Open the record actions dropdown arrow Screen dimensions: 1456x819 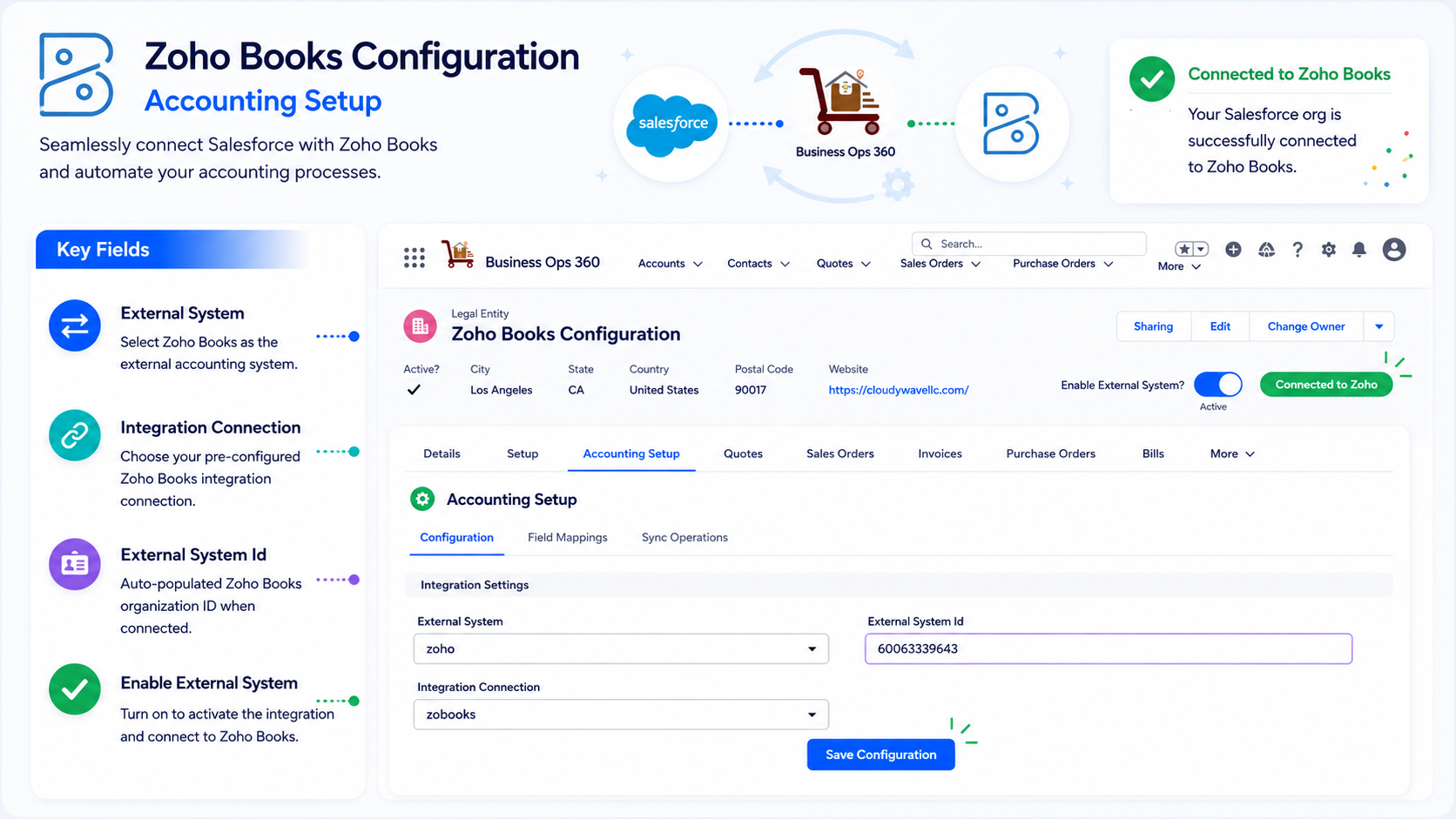click(x=1378, y=326)
